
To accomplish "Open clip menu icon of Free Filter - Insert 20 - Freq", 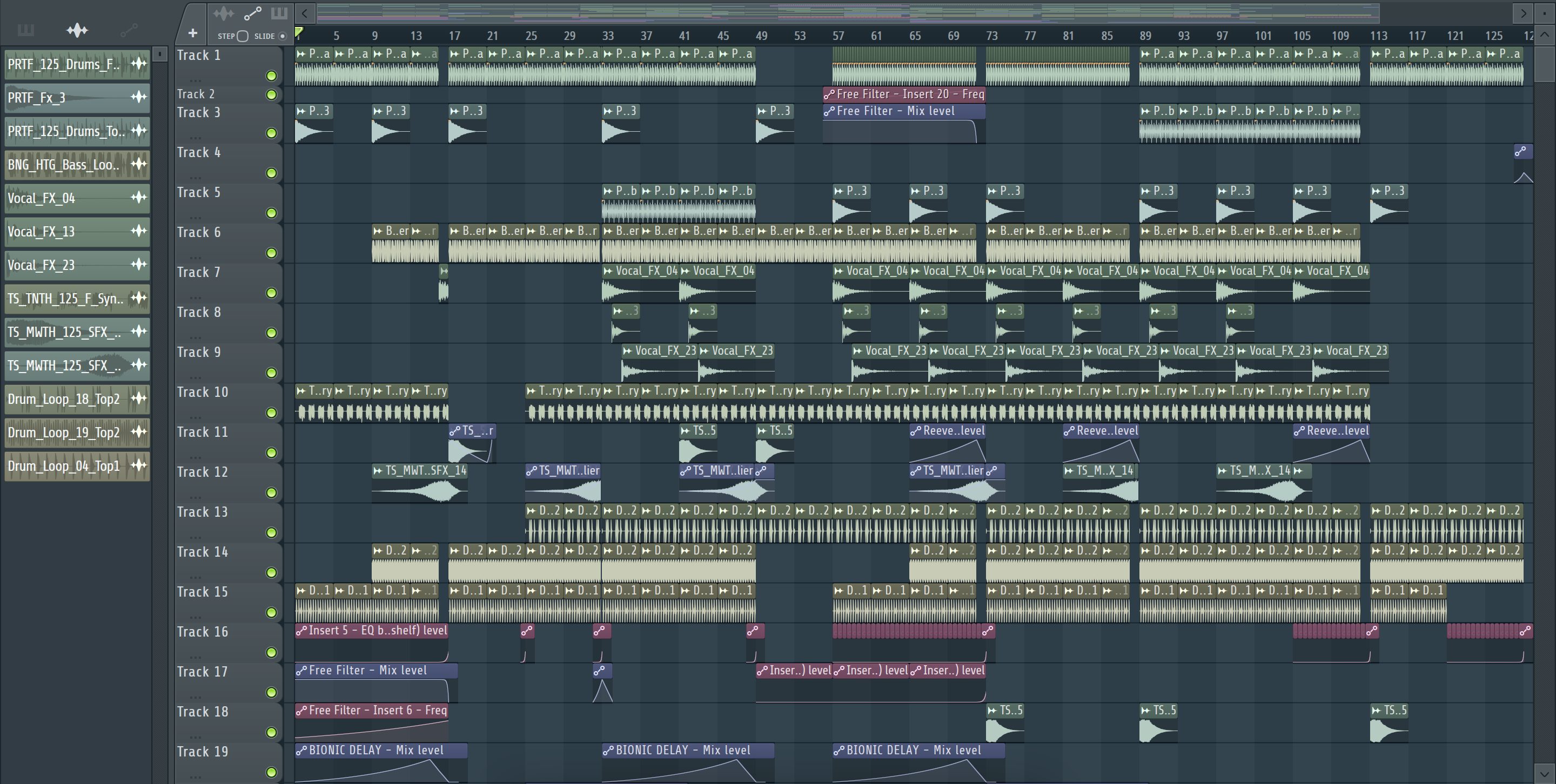I will point(829,94).
